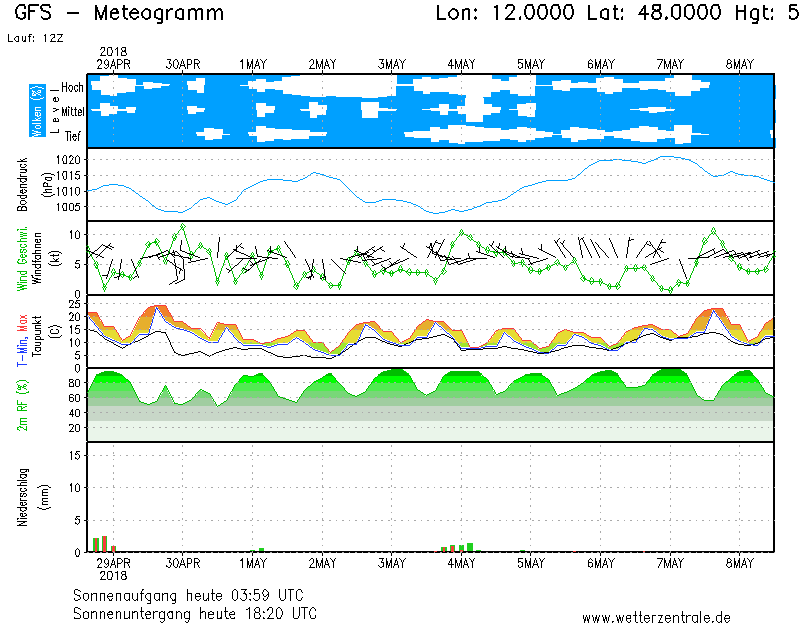Viewport: 800px width, 625px height.
Task: Select the 40 tick on humidity axis
Action: 74,413
